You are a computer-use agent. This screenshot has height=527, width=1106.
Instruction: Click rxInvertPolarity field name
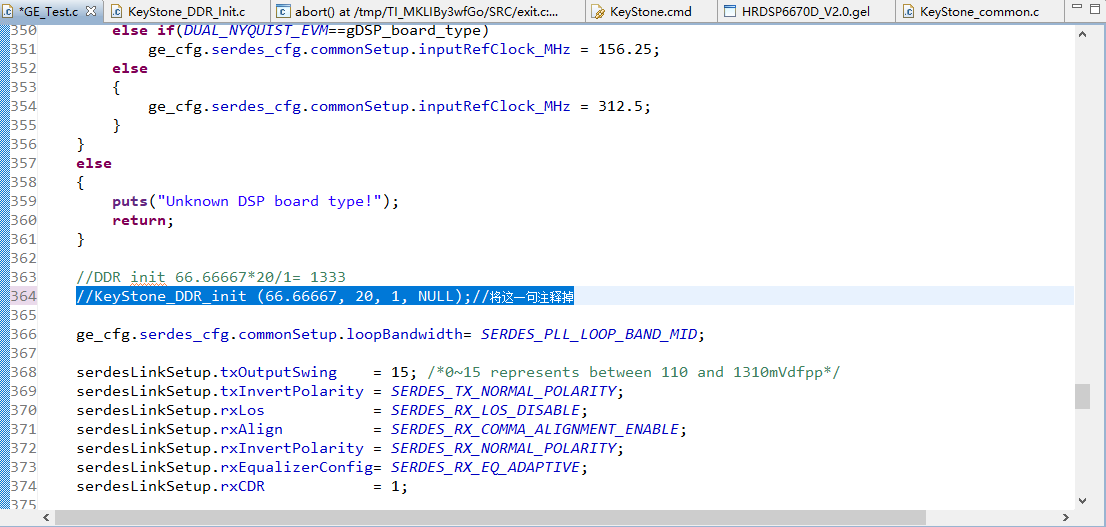click(292, 448)
